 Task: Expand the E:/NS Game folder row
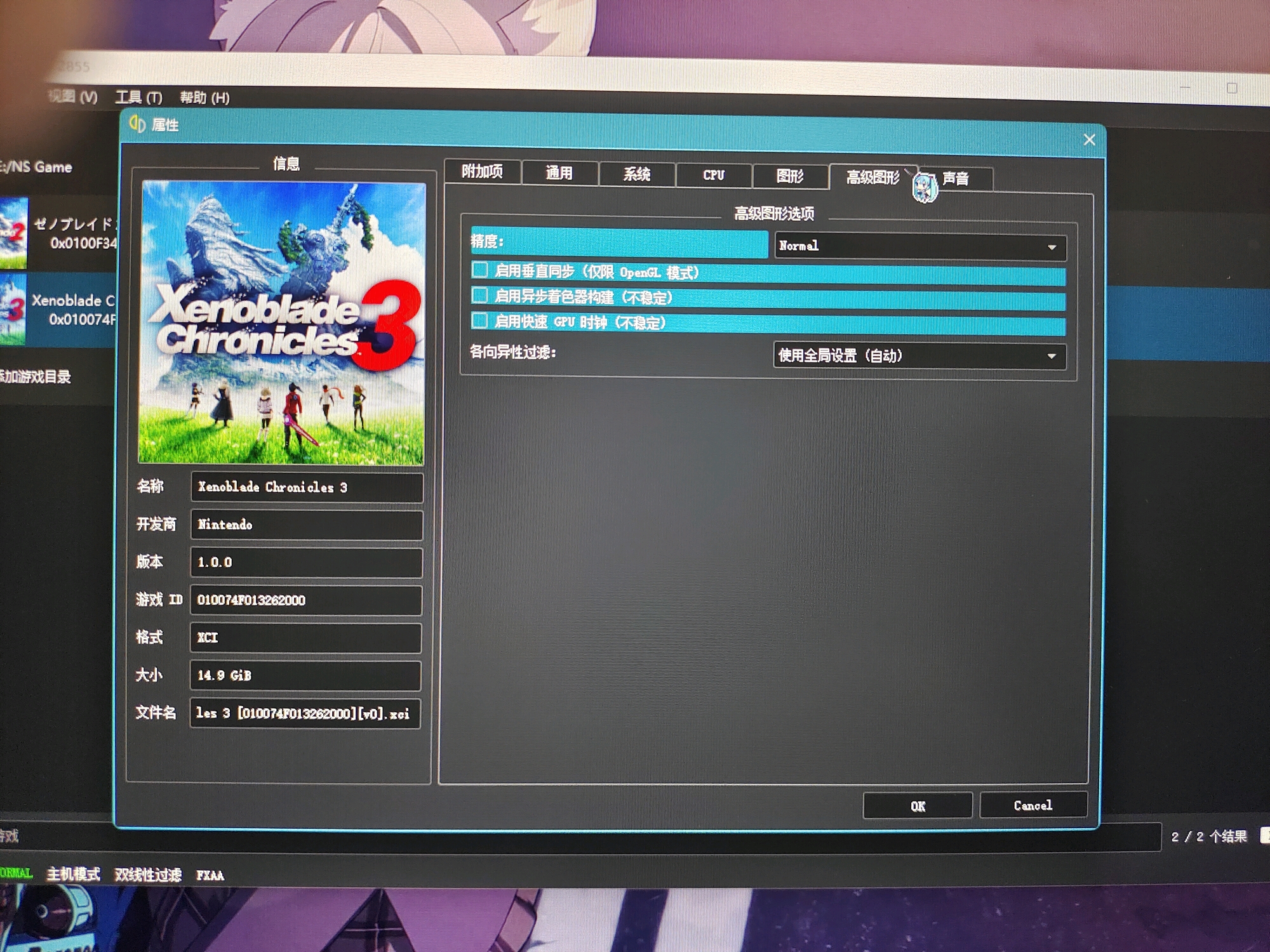click(x=36, y=167)
